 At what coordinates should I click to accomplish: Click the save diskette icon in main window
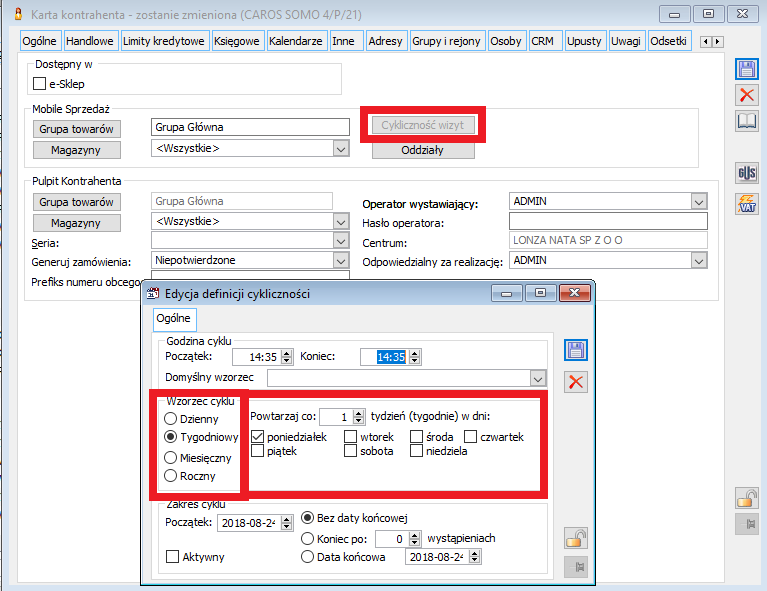click(746, 69)
